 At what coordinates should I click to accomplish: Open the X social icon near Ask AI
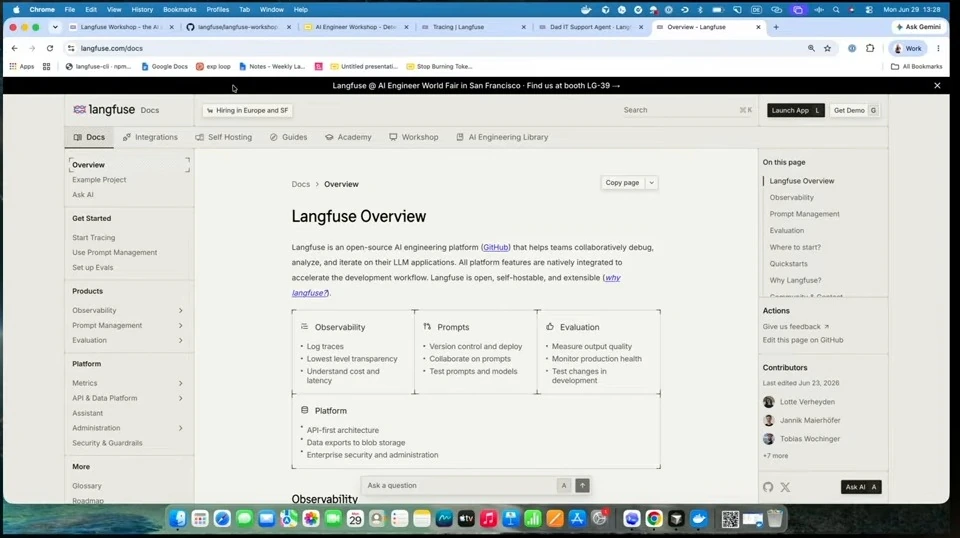pos(785,487)
